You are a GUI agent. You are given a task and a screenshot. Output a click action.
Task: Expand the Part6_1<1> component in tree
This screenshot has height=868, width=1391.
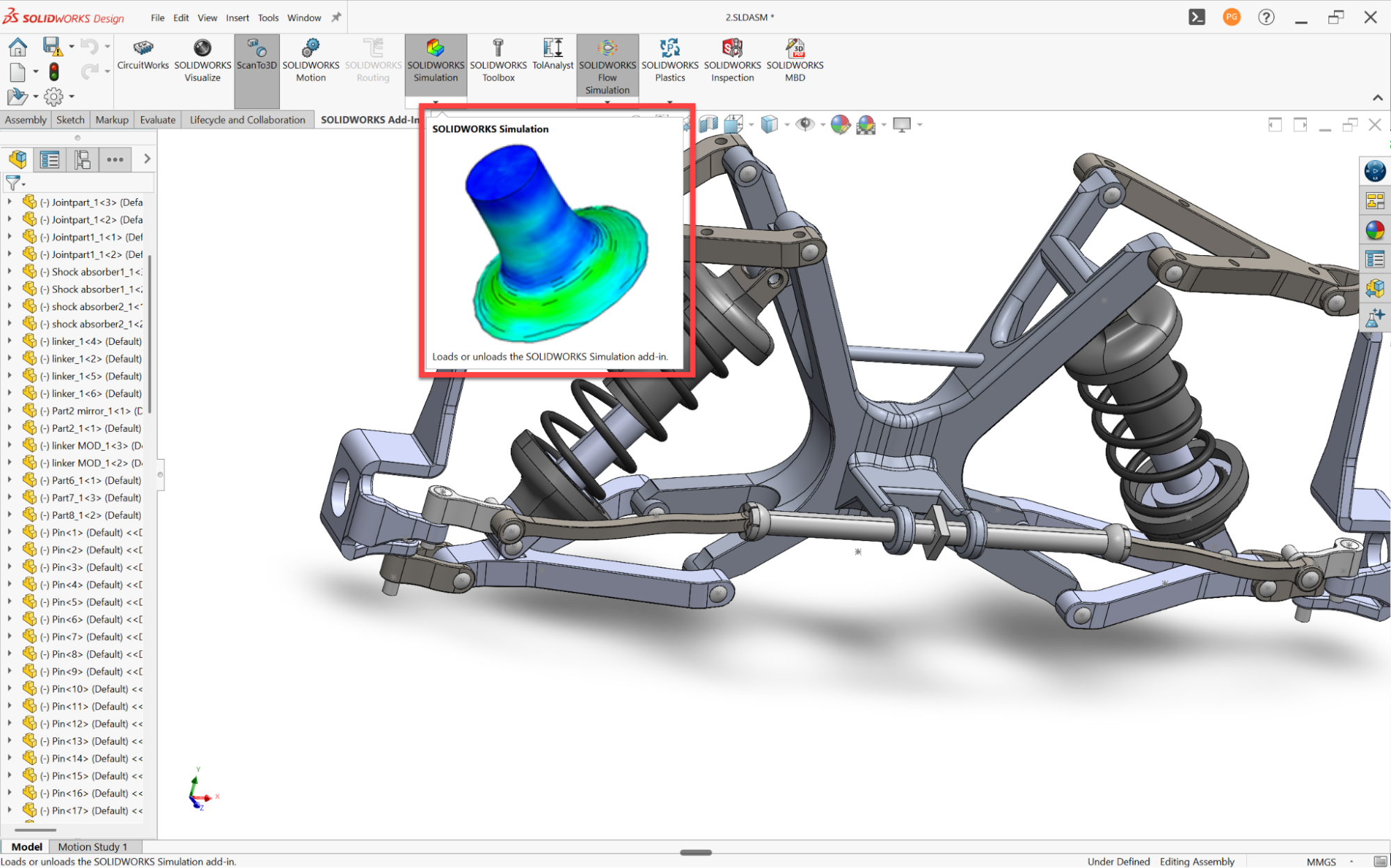tap(10, 480)
